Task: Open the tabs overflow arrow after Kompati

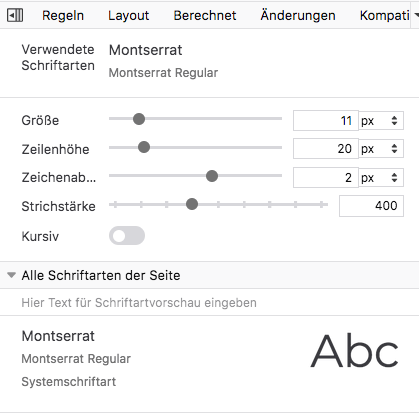Action: [415, 15]
